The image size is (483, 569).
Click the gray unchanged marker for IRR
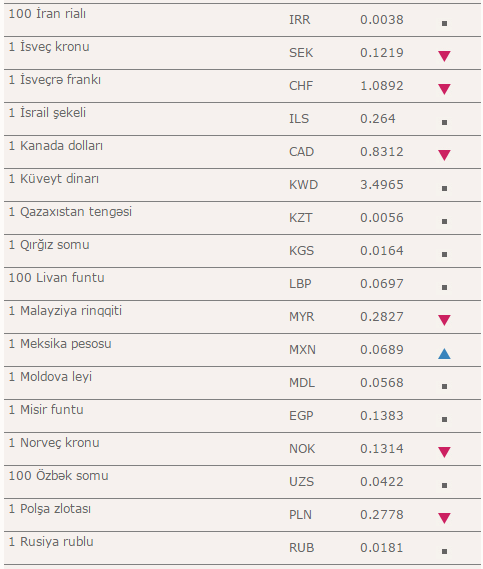tap(444, 24)
